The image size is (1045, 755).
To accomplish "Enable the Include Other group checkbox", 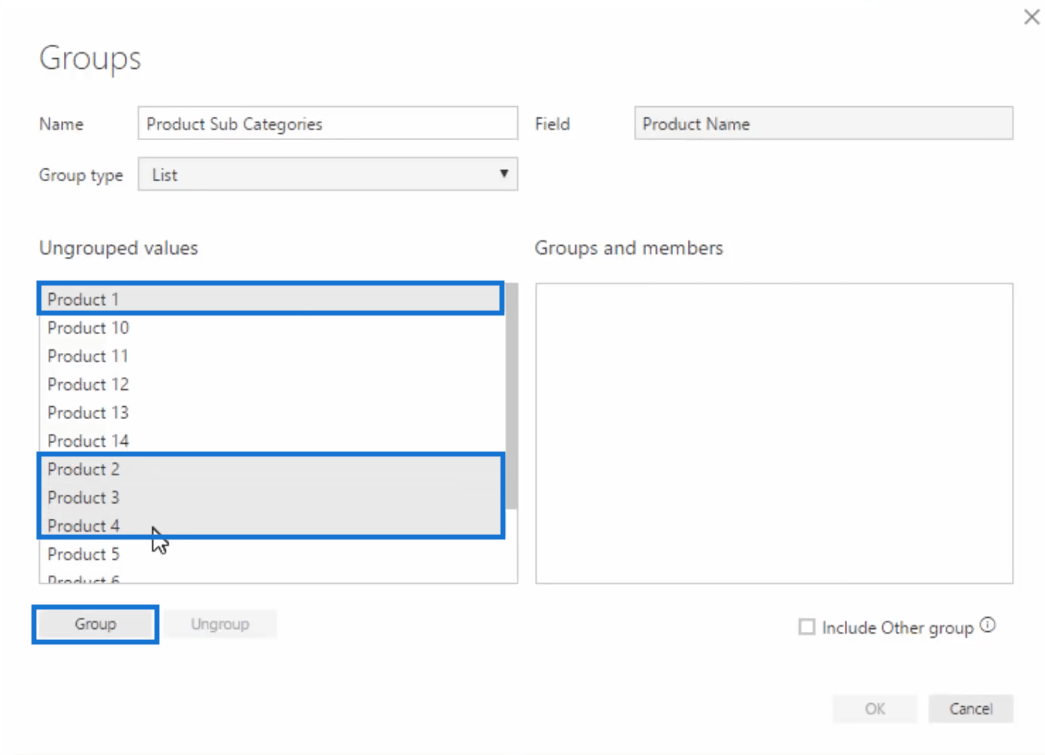I will 806,627.
